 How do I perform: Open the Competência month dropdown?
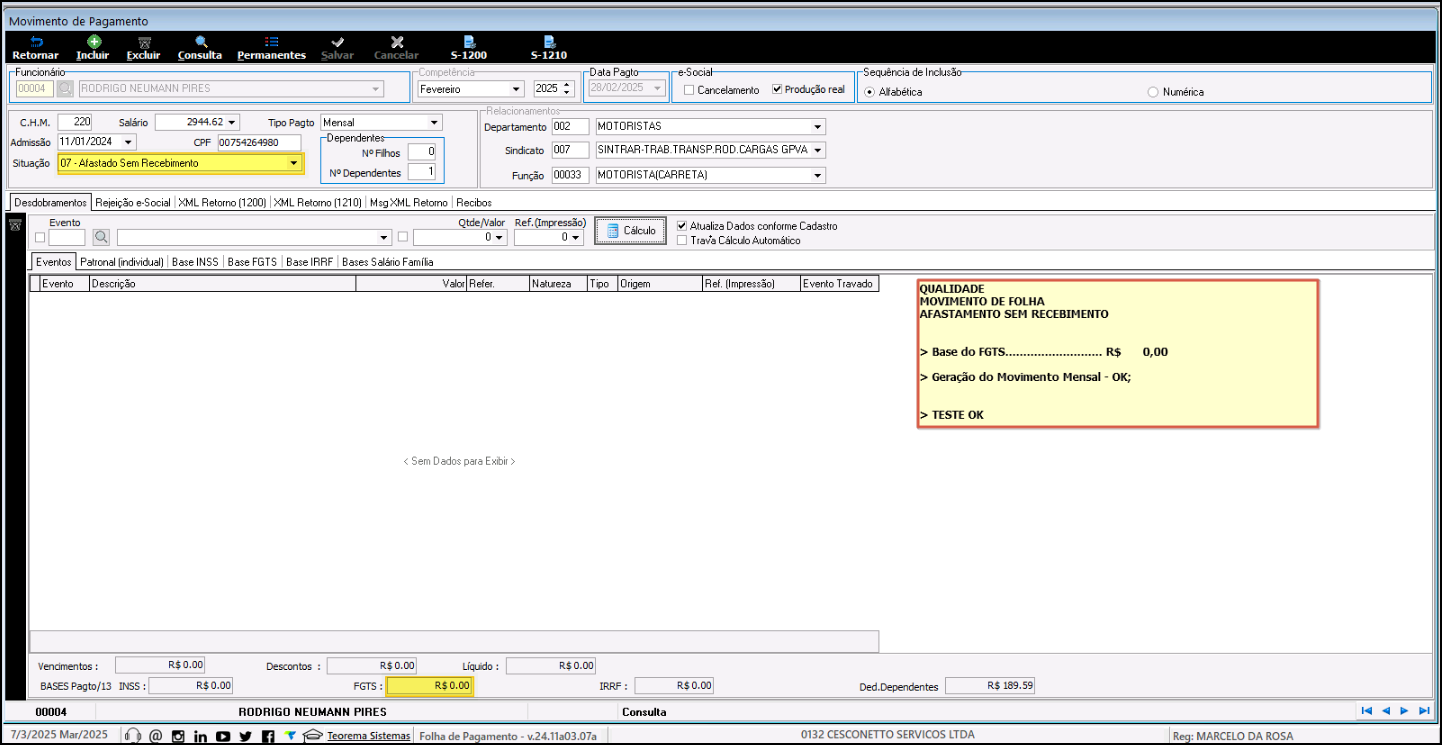click(516, 89)
